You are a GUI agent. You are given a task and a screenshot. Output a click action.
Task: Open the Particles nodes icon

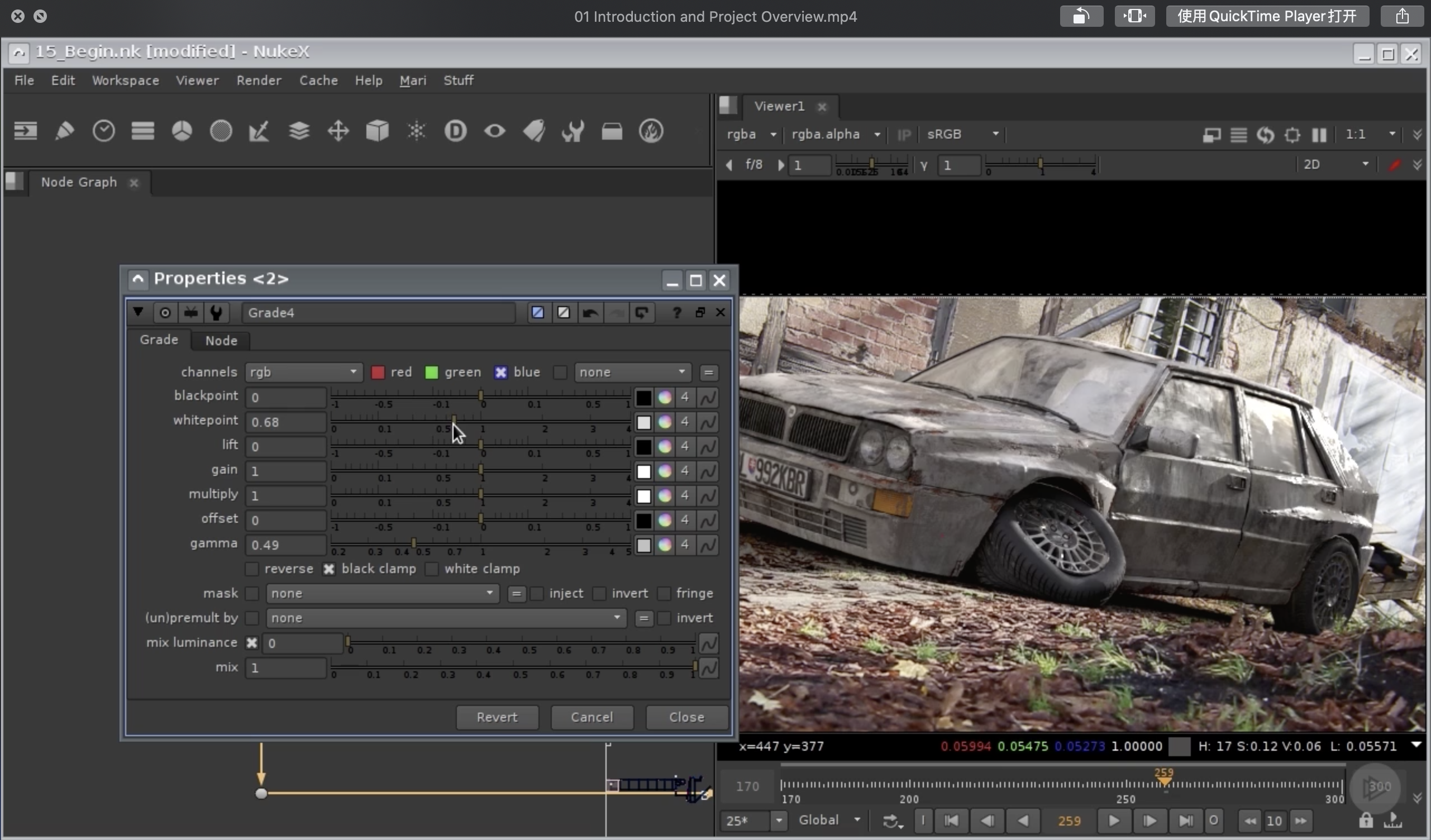(x=416, y=131)
